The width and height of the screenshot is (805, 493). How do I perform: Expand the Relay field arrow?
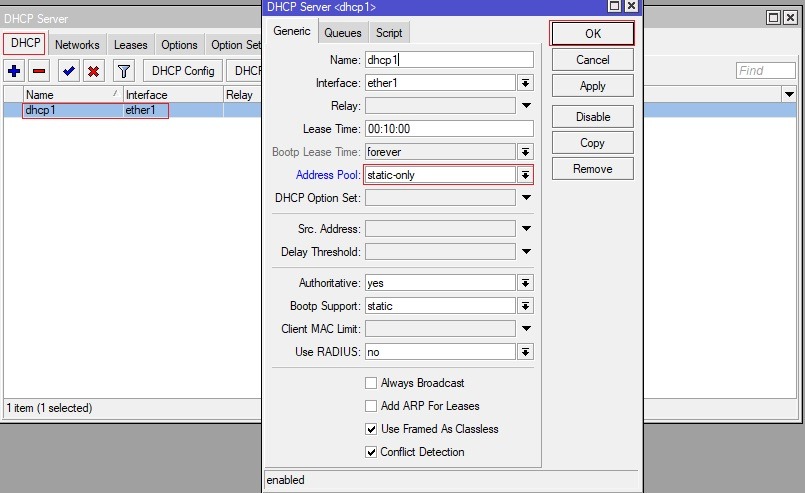coord(526,106)
